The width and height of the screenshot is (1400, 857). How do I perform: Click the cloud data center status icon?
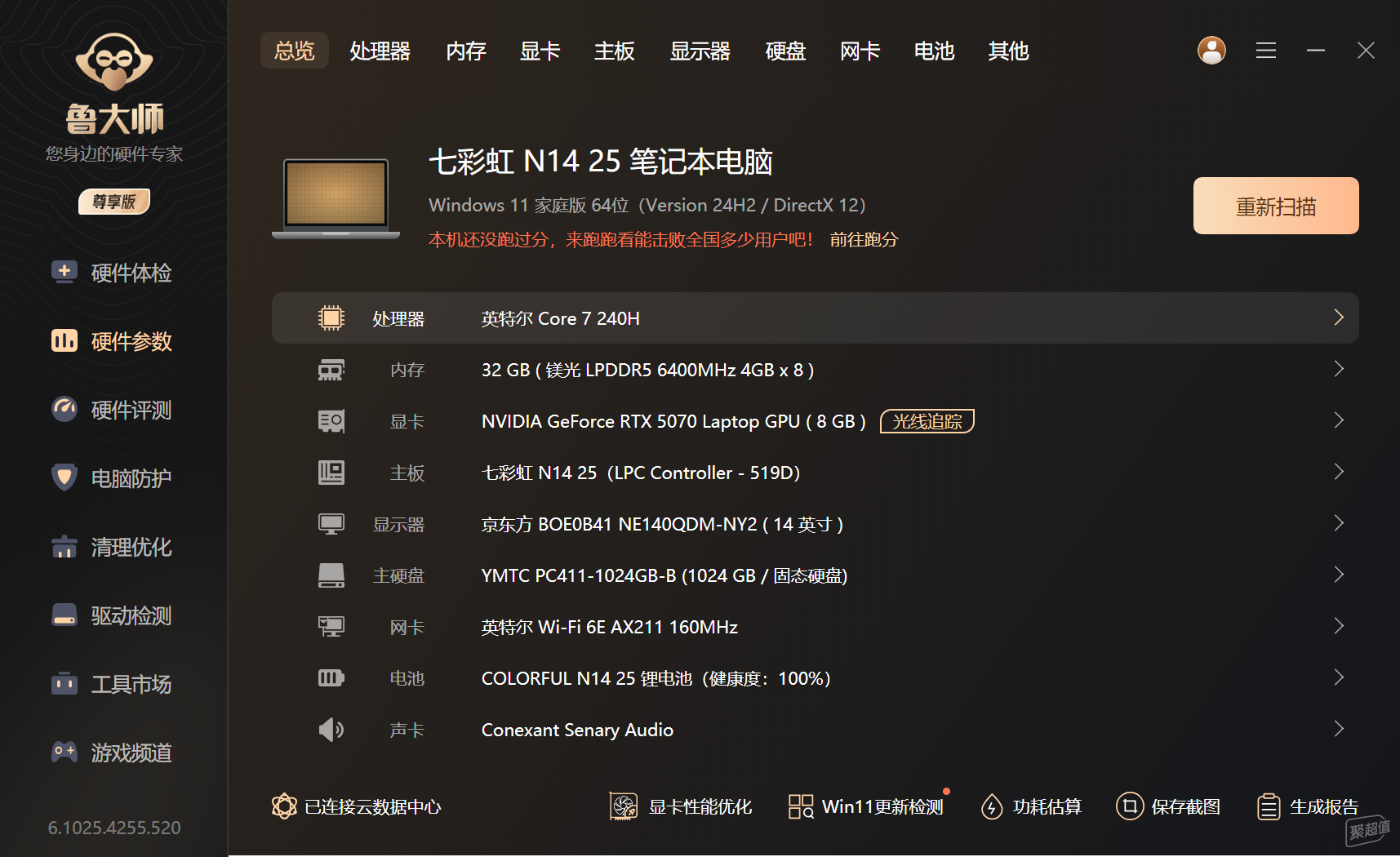click(284, 806)
